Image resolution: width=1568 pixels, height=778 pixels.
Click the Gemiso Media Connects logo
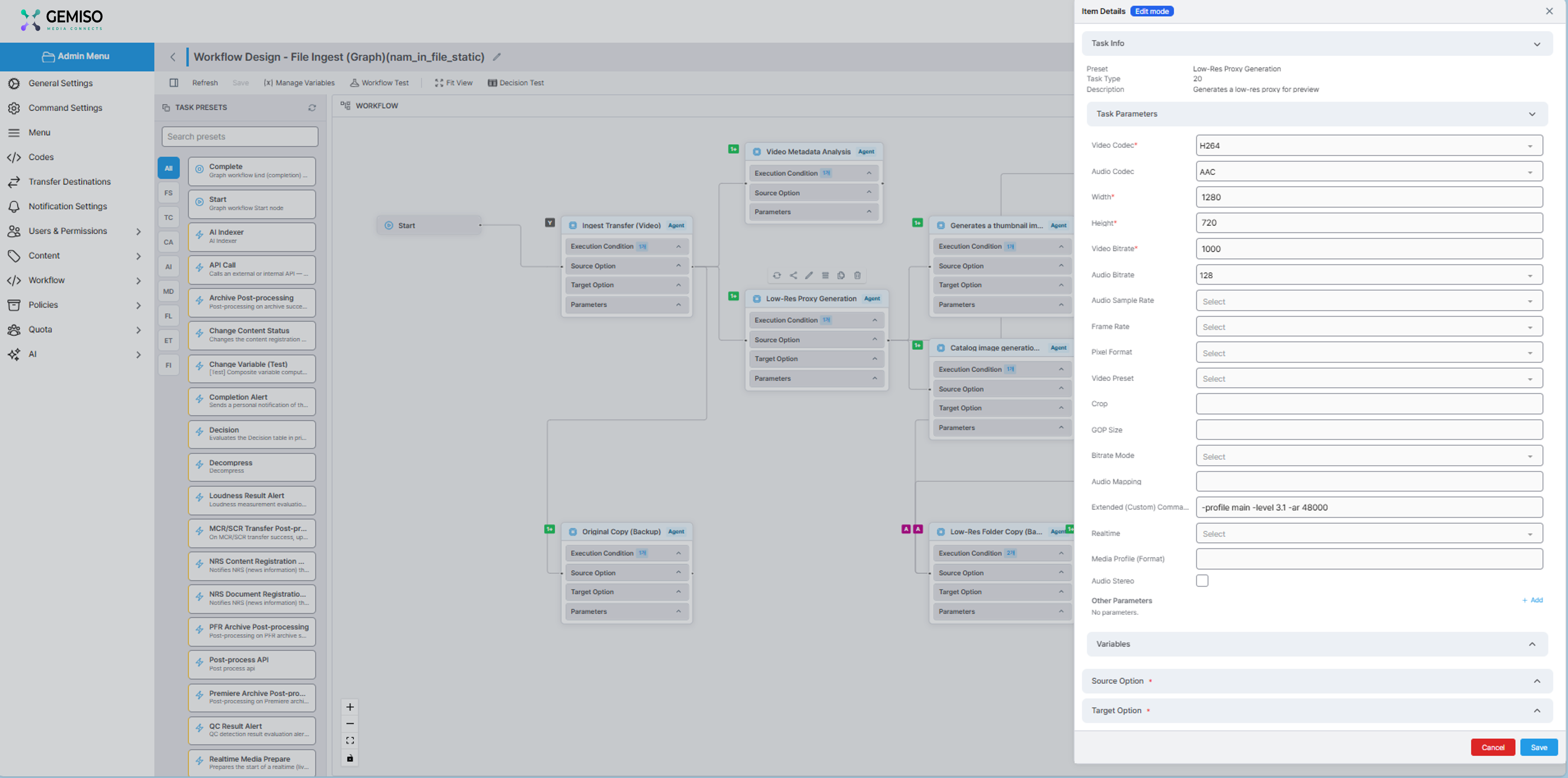62,20
